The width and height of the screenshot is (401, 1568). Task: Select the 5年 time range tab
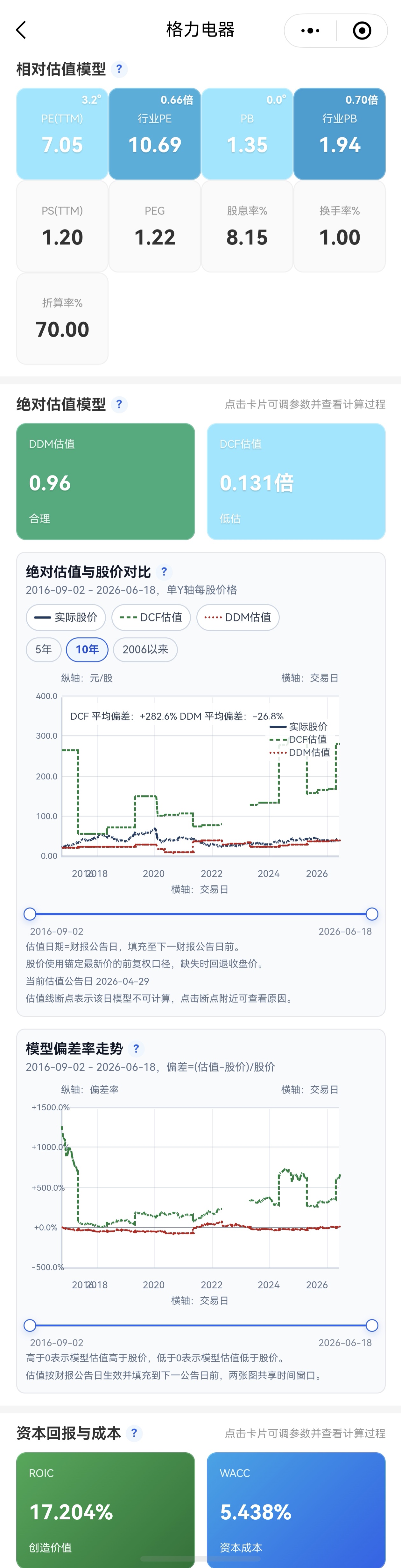coord(43,649)
